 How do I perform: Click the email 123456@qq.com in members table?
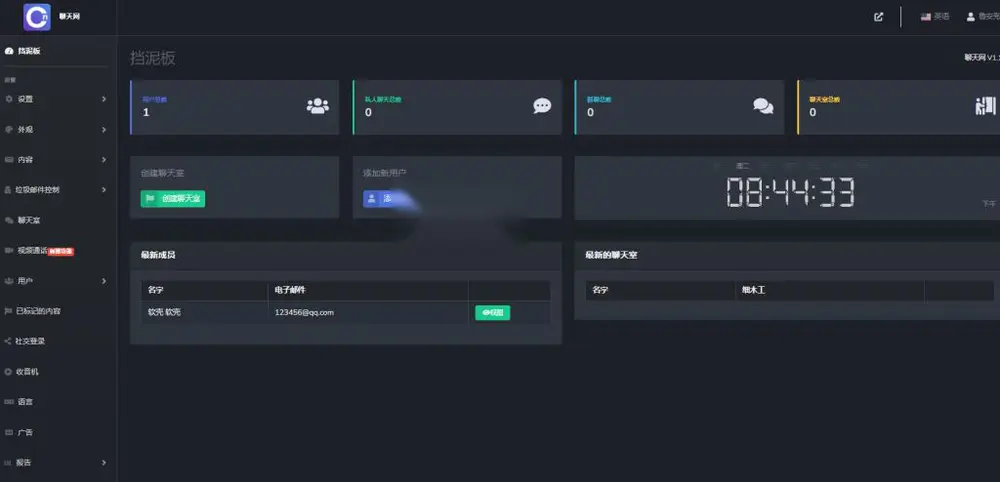tap(304, 312)
